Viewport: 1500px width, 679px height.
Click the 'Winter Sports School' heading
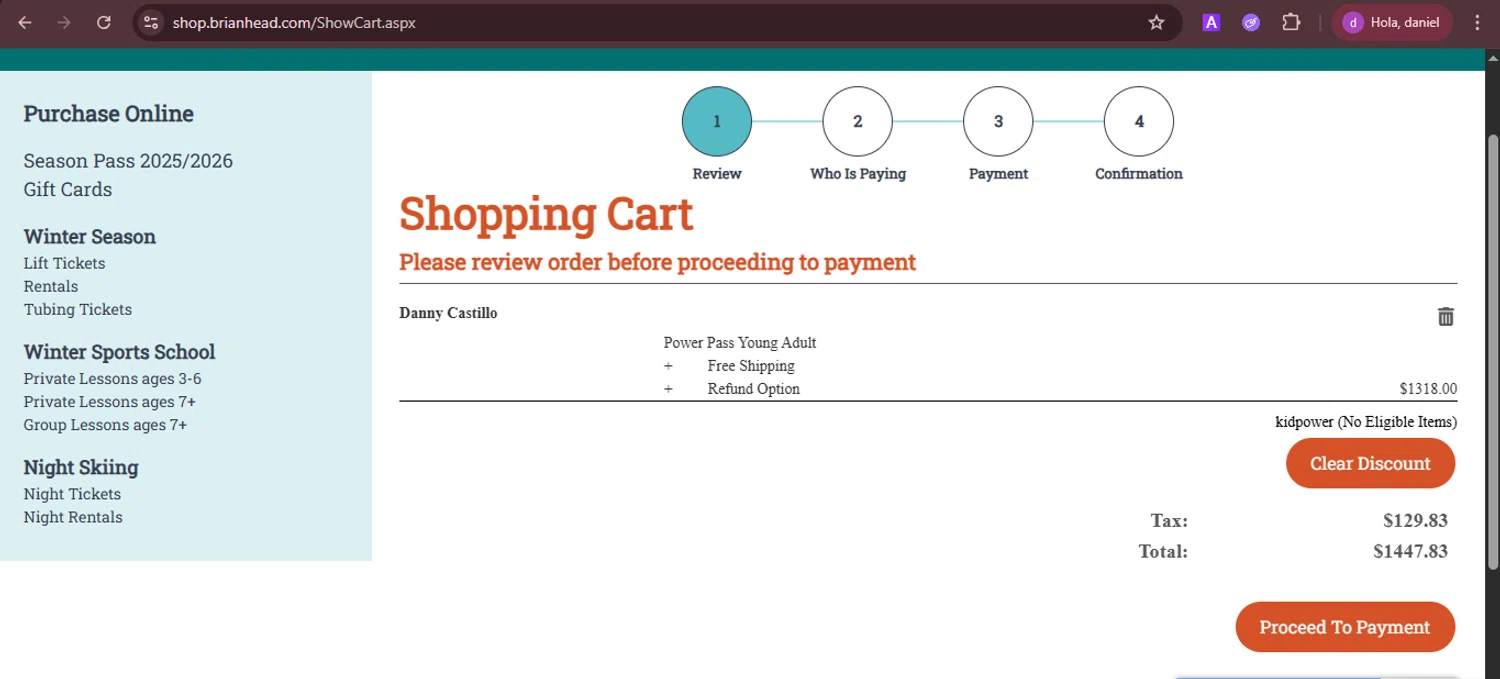click(x=119, y=352)
